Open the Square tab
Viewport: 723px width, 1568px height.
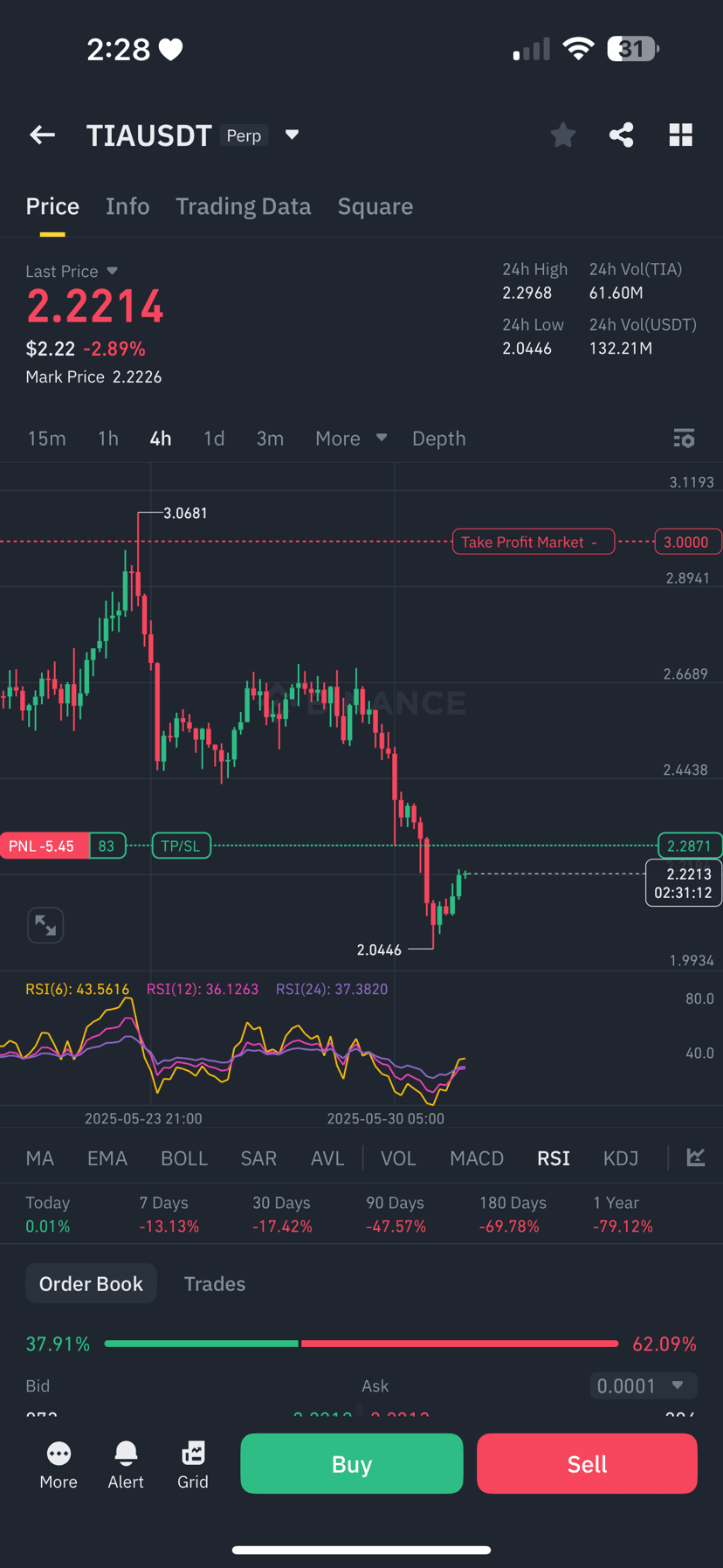tap(375, 206)
